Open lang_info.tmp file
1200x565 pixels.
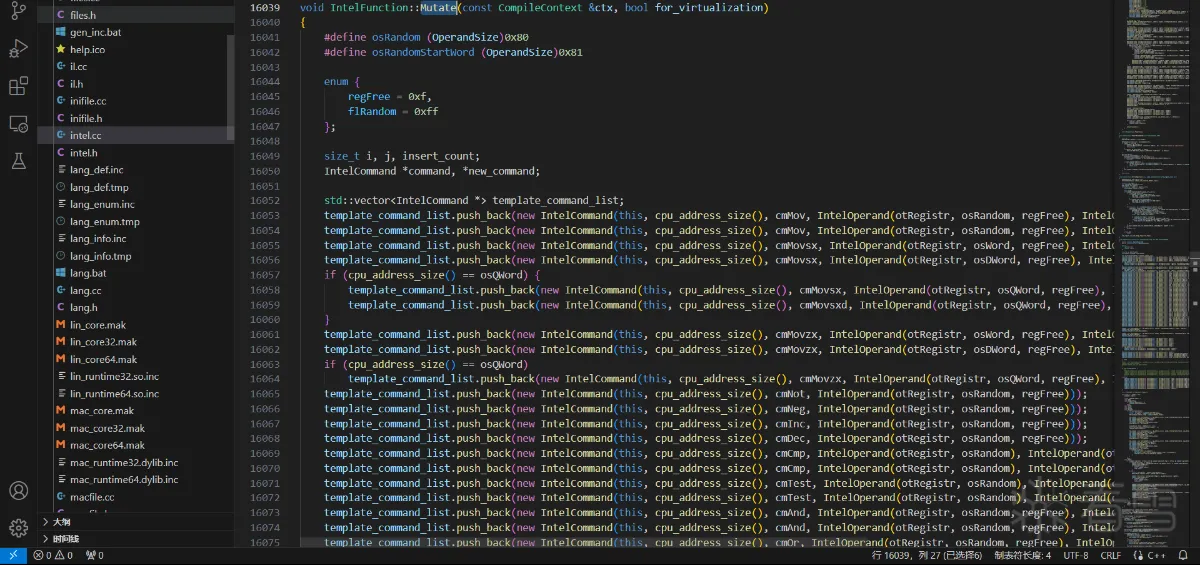[x=136, y=256]
